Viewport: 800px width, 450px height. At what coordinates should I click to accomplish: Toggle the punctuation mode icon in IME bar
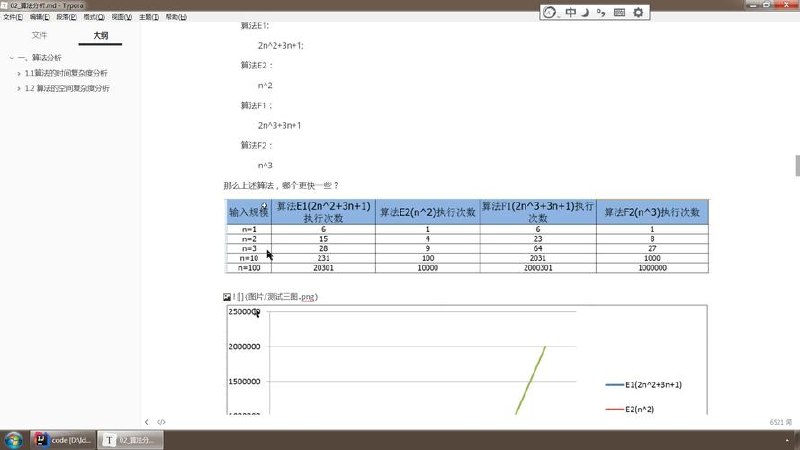(602, 12)
